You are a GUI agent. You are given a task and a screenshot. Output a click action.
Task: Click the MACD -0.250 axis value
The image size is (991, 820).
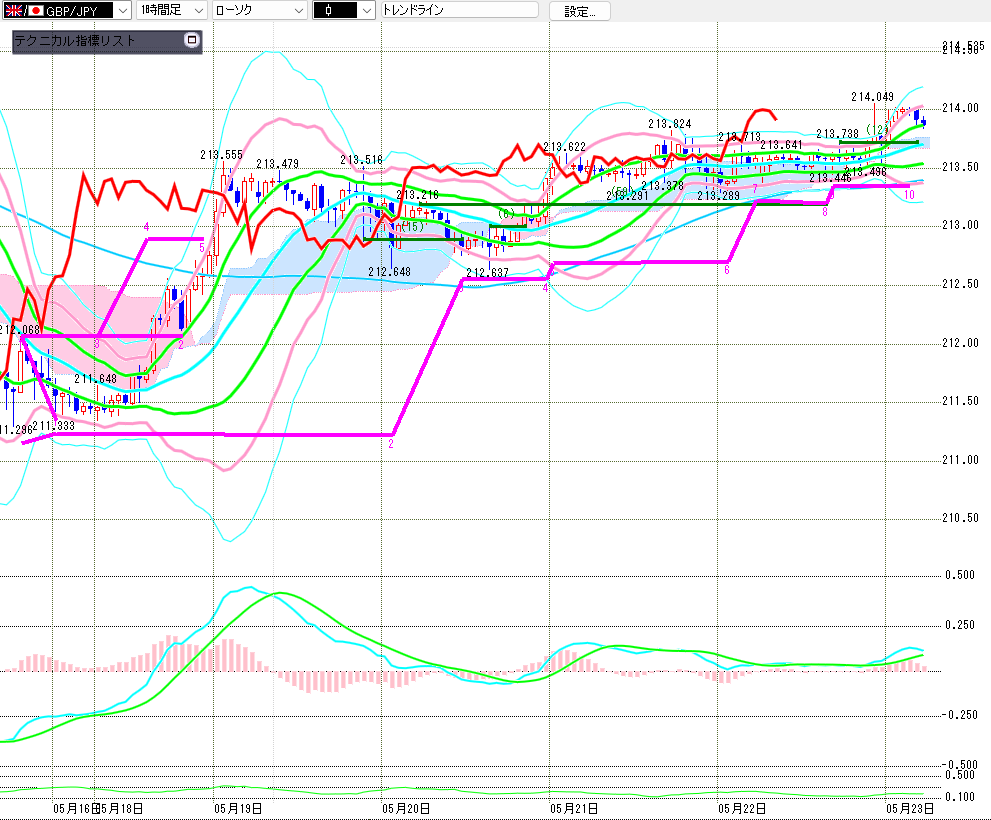click(959, 714)
